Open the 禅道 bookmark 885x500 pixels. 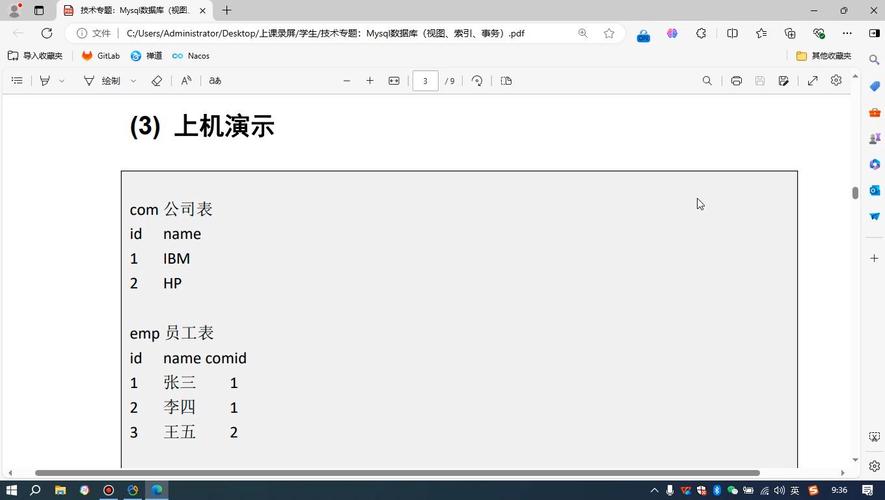(x=146, y=55)
